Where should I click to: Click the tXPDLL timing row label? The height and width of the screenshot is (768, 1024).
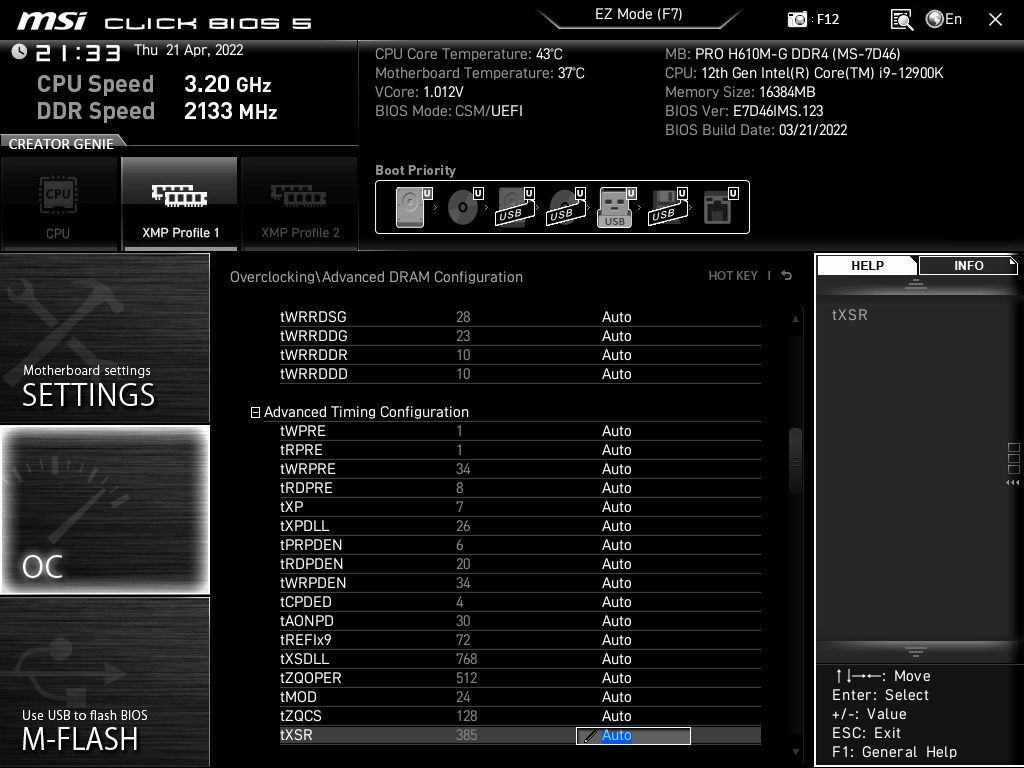coord(304,526)
